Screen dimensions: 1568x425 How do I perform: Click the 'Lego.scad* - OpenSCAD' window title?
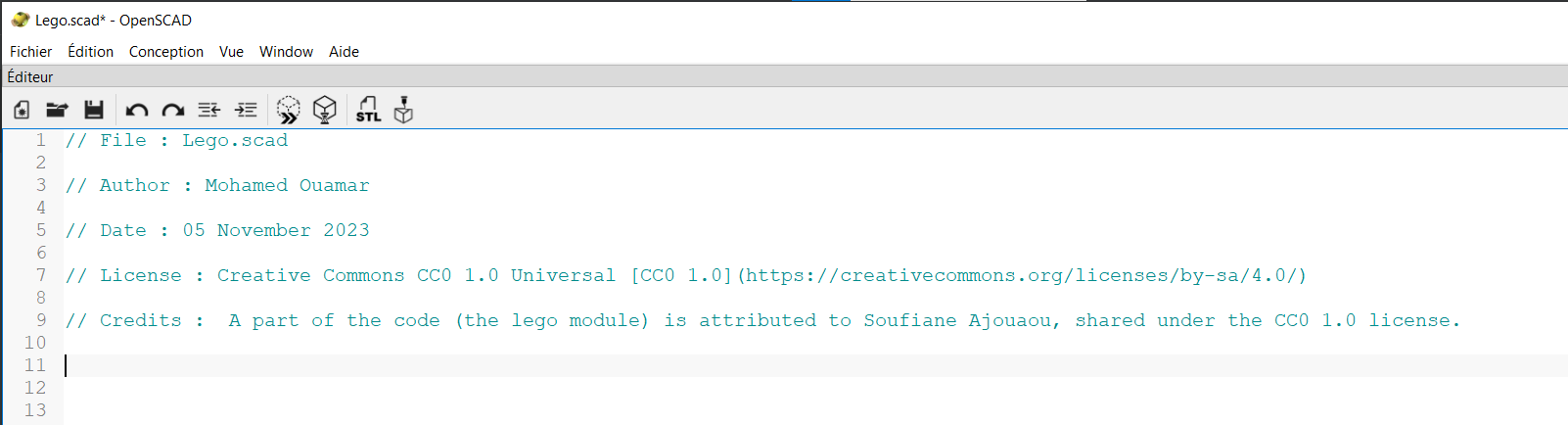pos(114,20)
